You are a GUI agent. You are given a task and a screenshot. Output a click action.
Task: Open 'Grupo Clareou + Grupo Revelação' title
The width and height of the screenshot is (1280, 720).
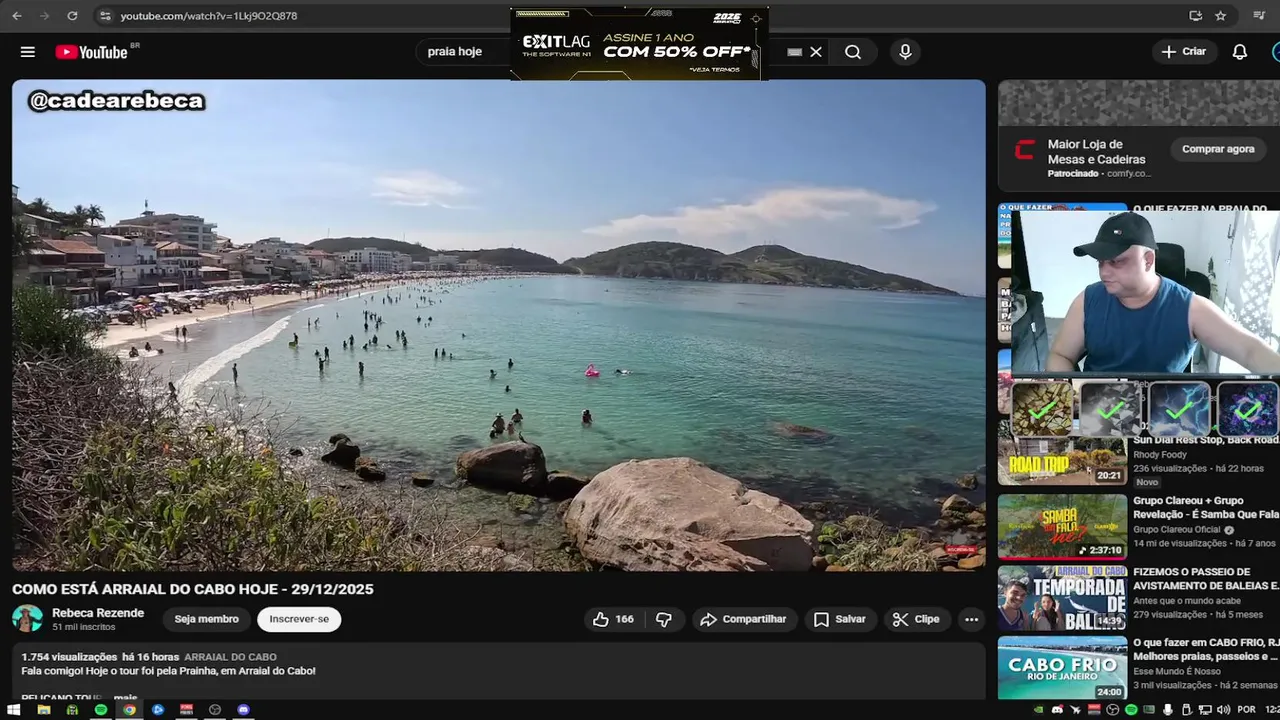pos(1205,507)
